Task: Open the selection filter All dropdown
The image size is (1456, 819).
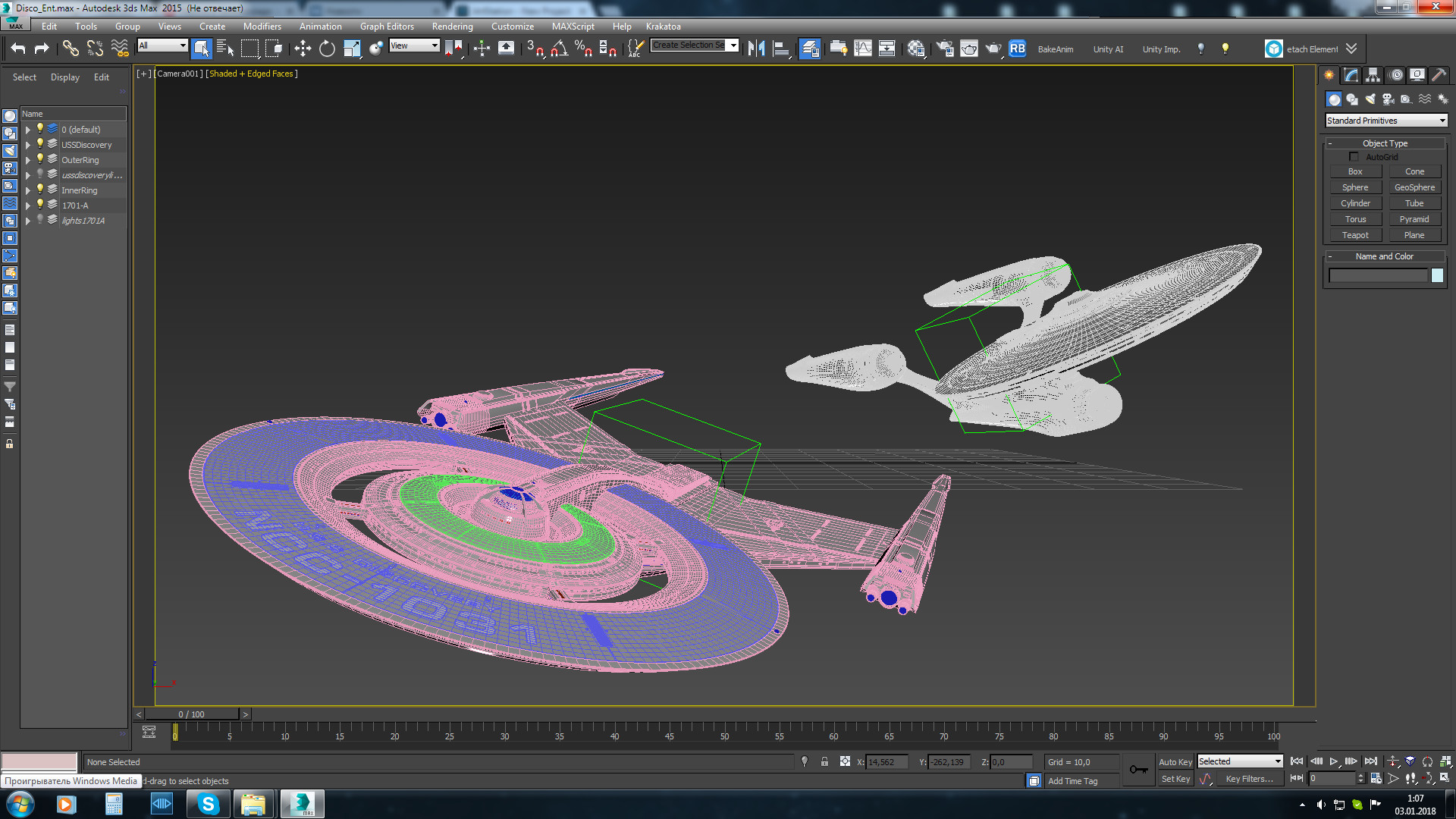Action: pyautogui.click(x=162, y=45)
